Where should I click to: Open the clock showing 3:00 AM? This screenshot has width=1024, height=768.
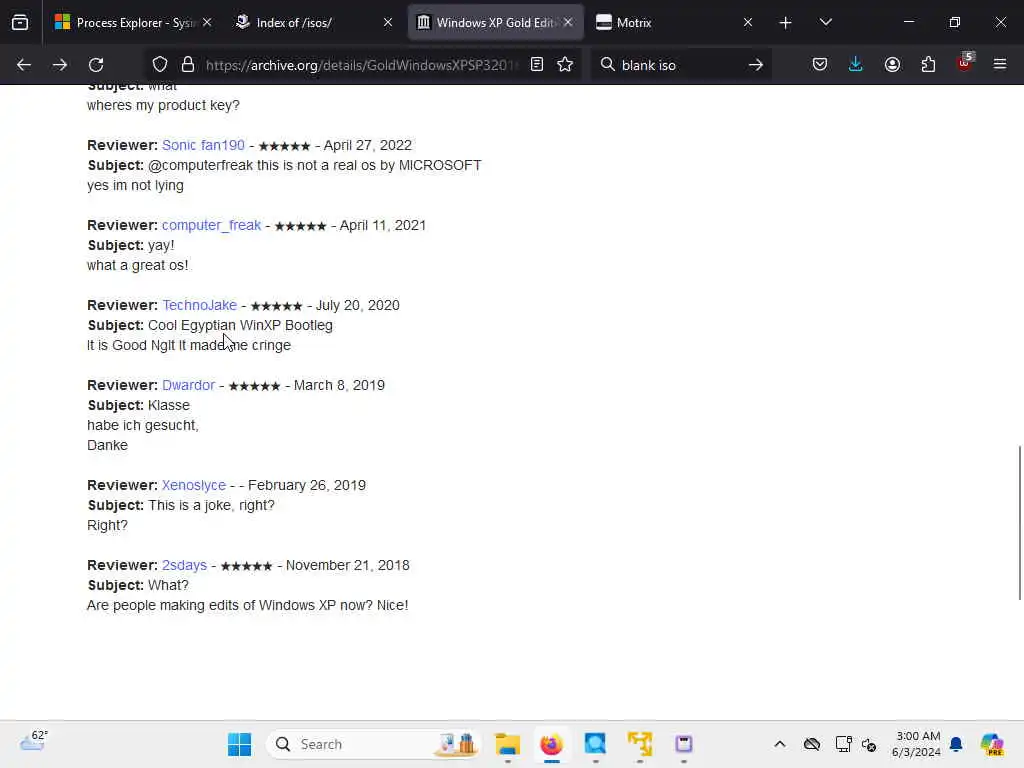[916, 744]
